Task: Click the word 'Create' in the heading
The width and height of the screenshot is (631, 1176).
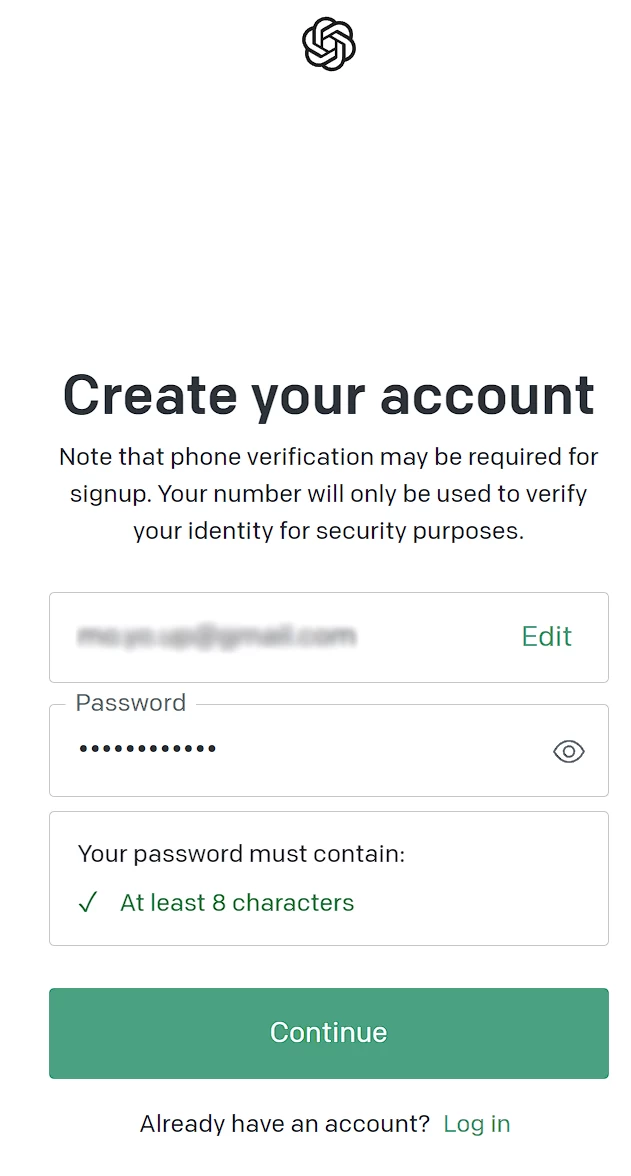Action: point(150,394)
